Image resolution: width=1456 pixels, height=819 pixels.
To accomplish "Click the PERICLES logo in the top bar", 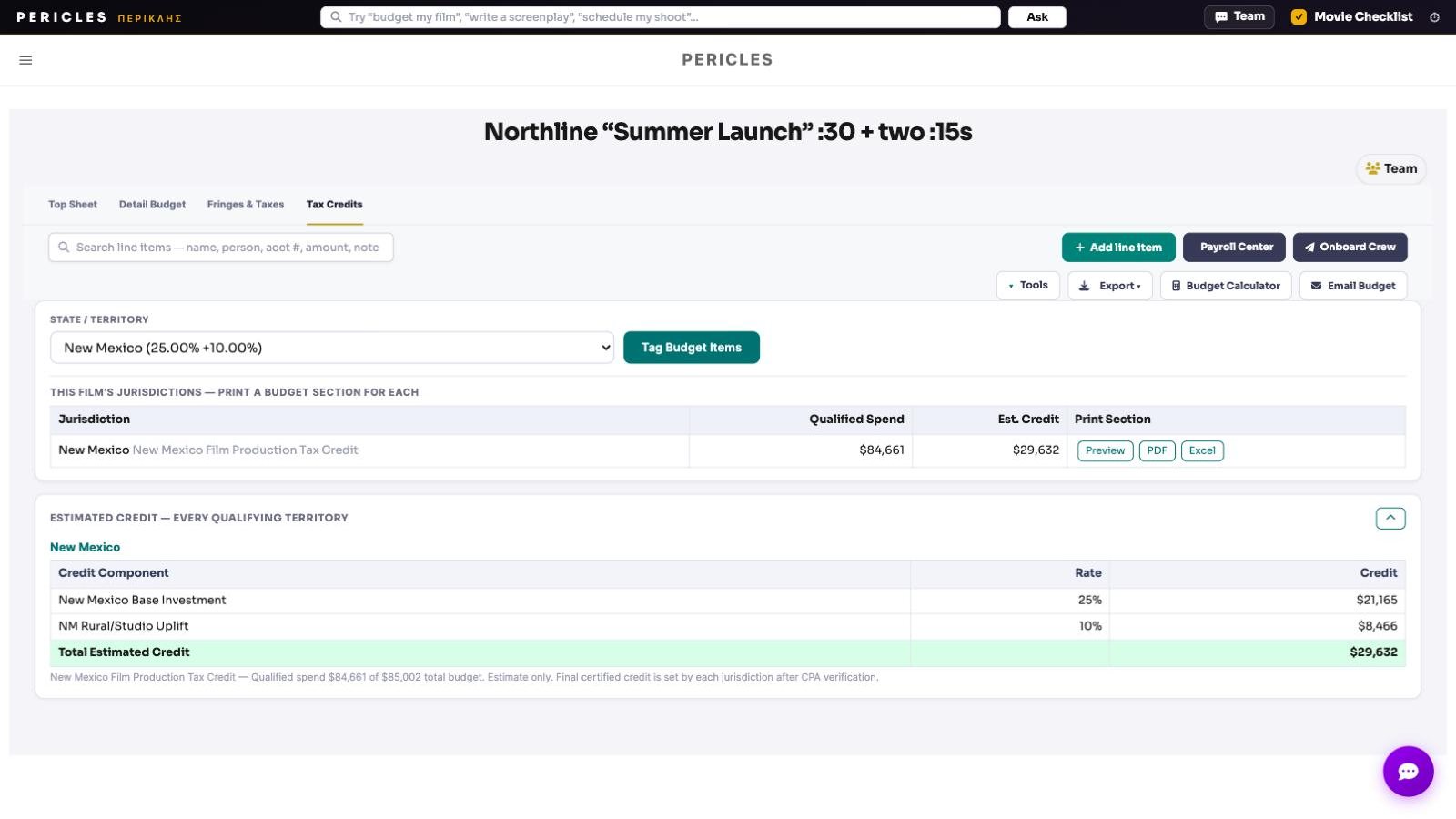I will 98,17.
